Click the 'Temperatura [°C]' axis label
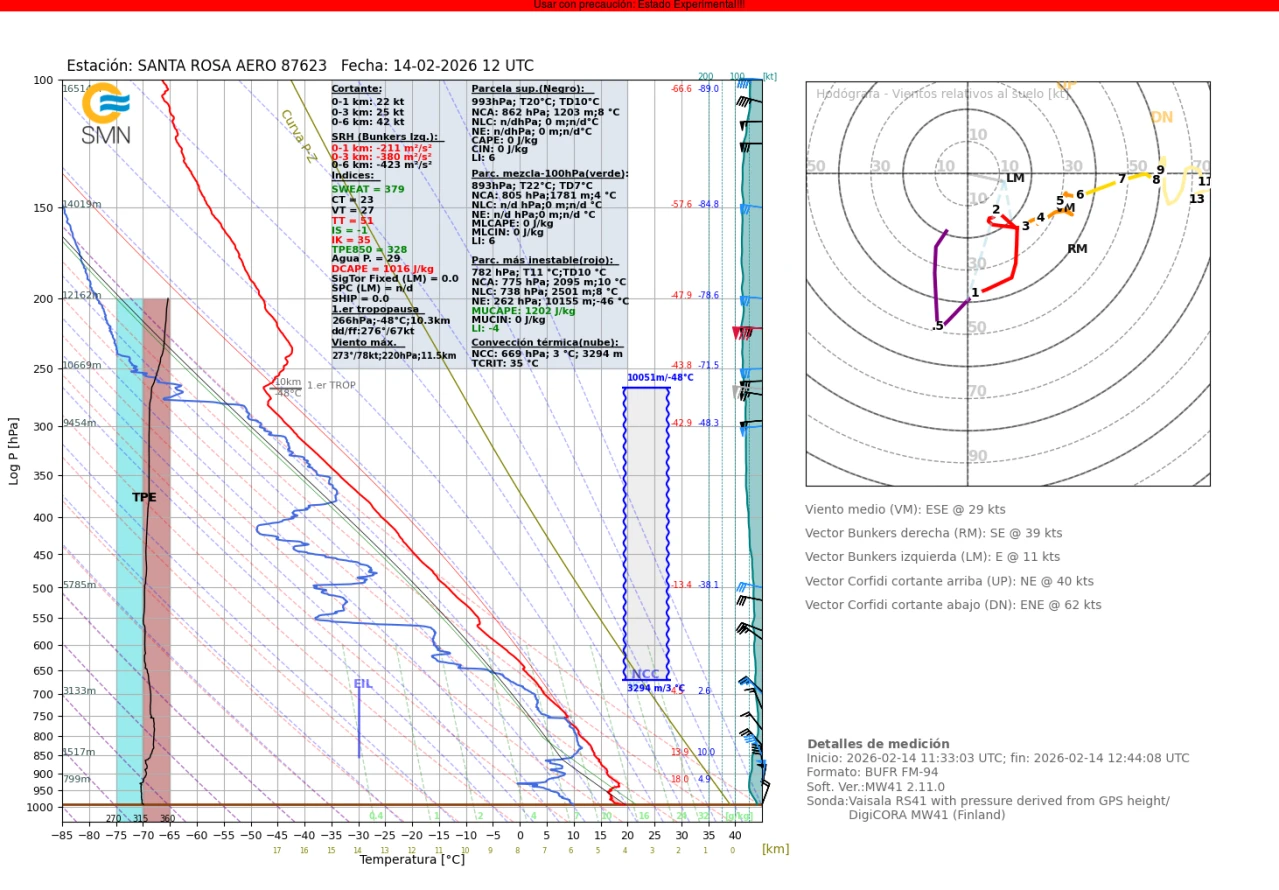 [x=412, y=859]
